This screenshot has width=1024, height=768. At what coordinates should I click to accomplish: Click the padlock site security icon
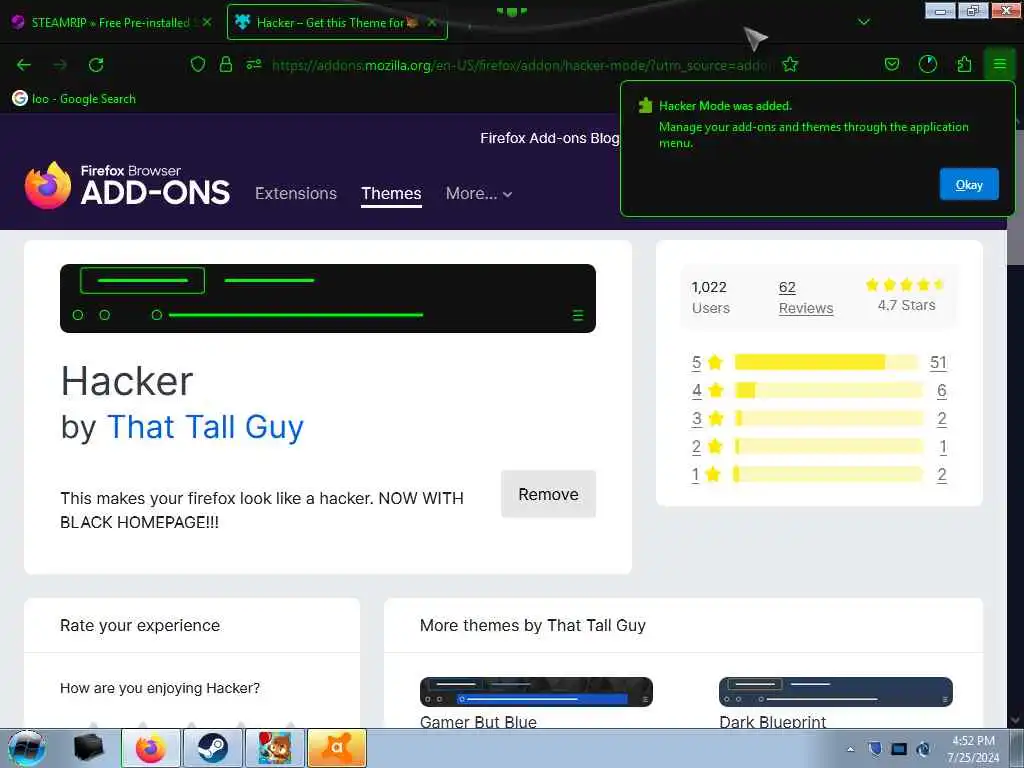(x=226, y=64)
